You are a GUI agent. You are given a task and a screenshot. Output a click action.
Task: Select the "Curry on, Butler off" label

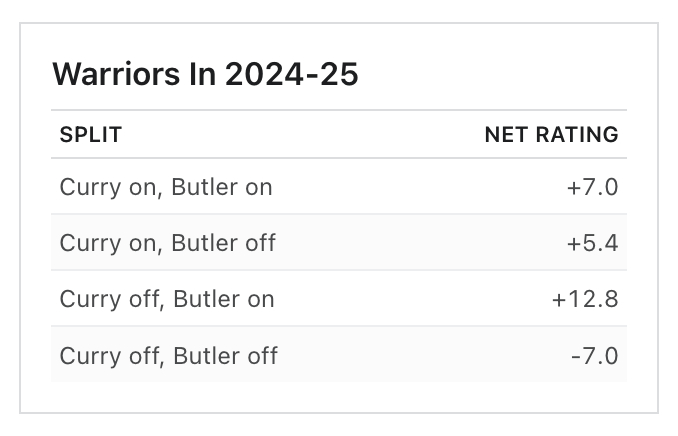click(168, 243)
